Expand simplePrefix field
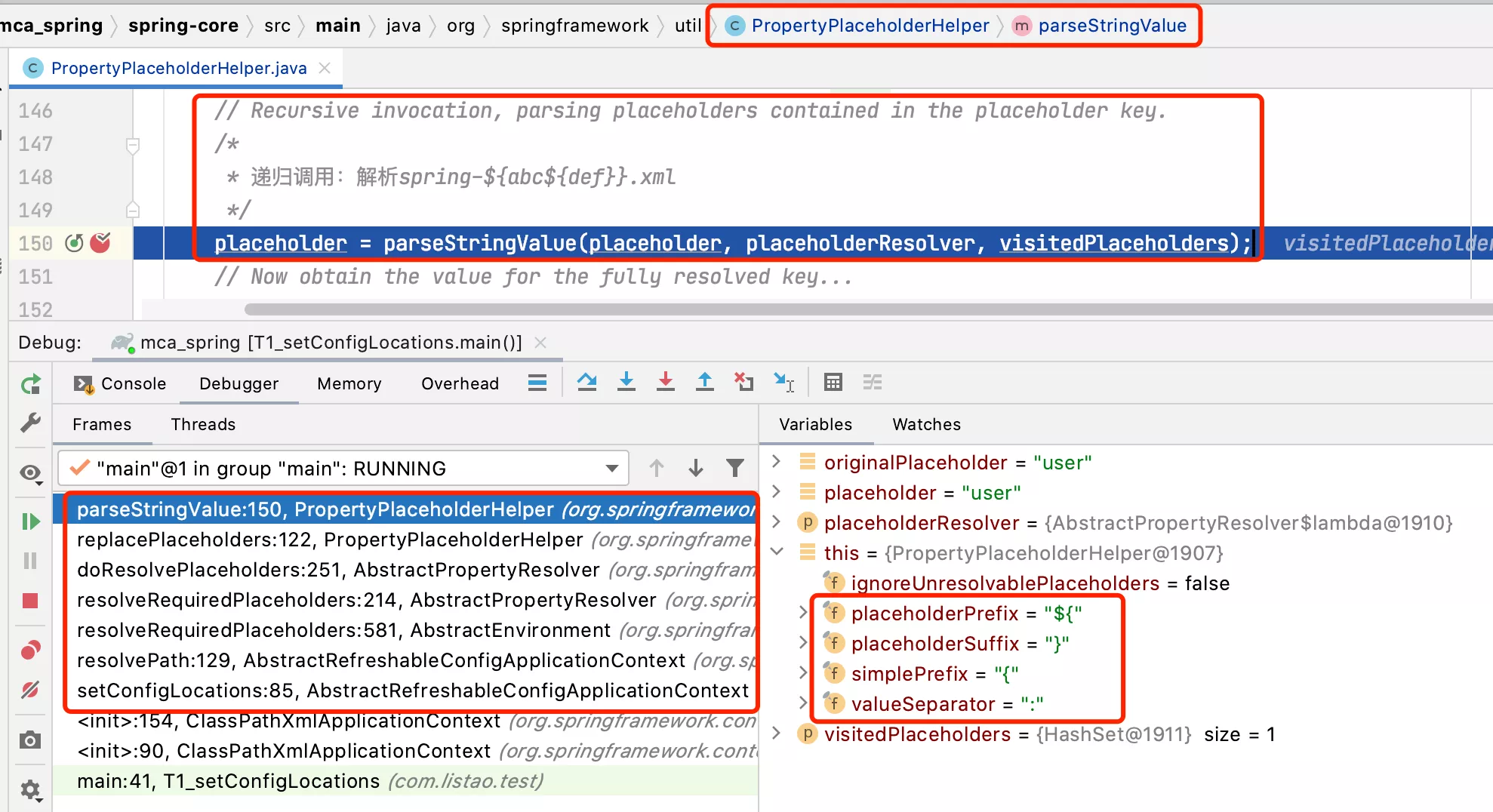The height and width of the screenshot is (812, 1493). click(803, 673)
